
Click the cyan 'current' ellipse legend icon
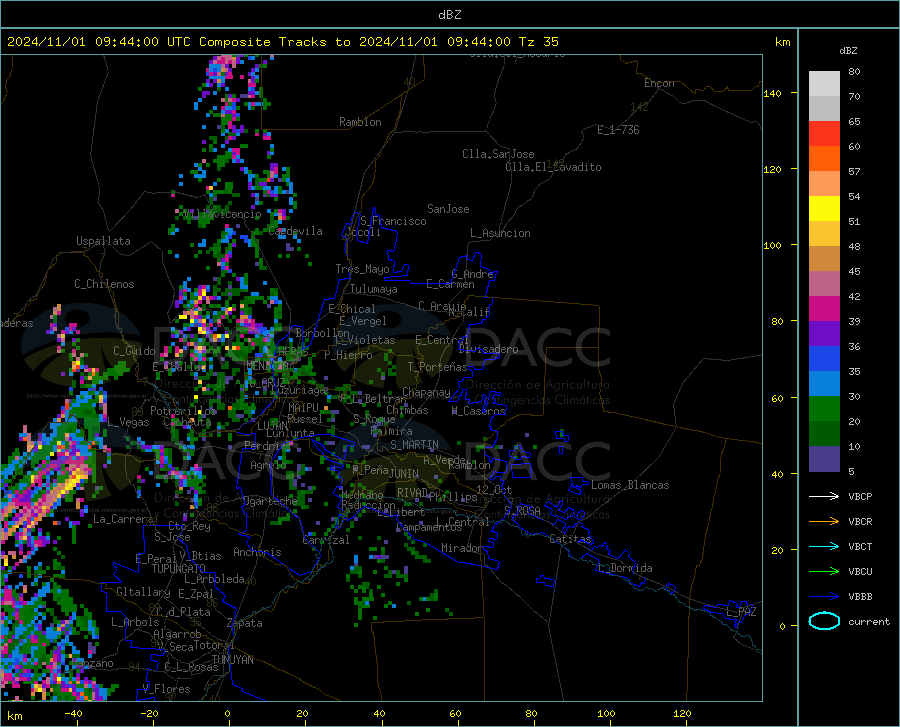(824, 621)
